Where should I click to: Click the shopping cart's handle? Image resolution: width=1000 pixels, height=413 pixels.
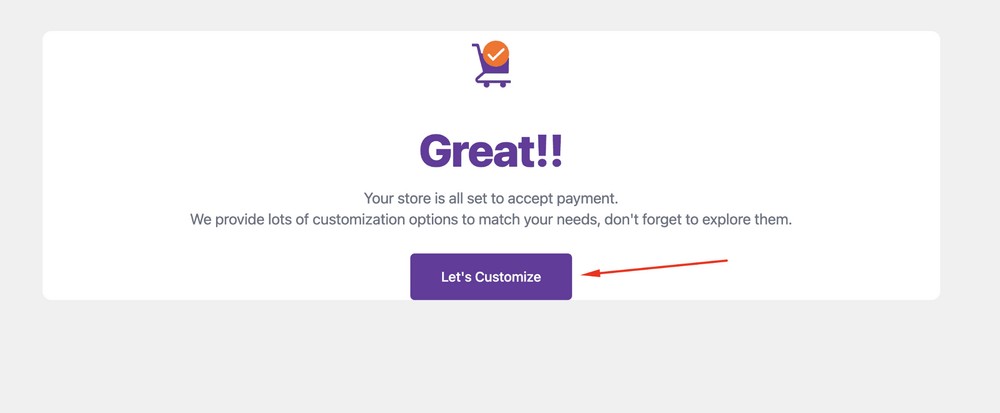tap(476, 48)
